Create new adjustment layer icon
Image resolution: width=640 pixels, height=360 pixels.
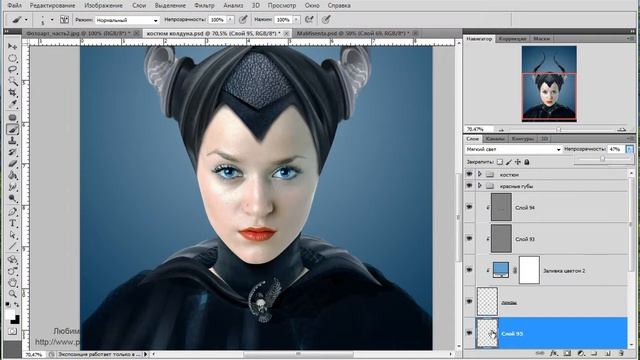pyautogui.click(x=581, y=353)
